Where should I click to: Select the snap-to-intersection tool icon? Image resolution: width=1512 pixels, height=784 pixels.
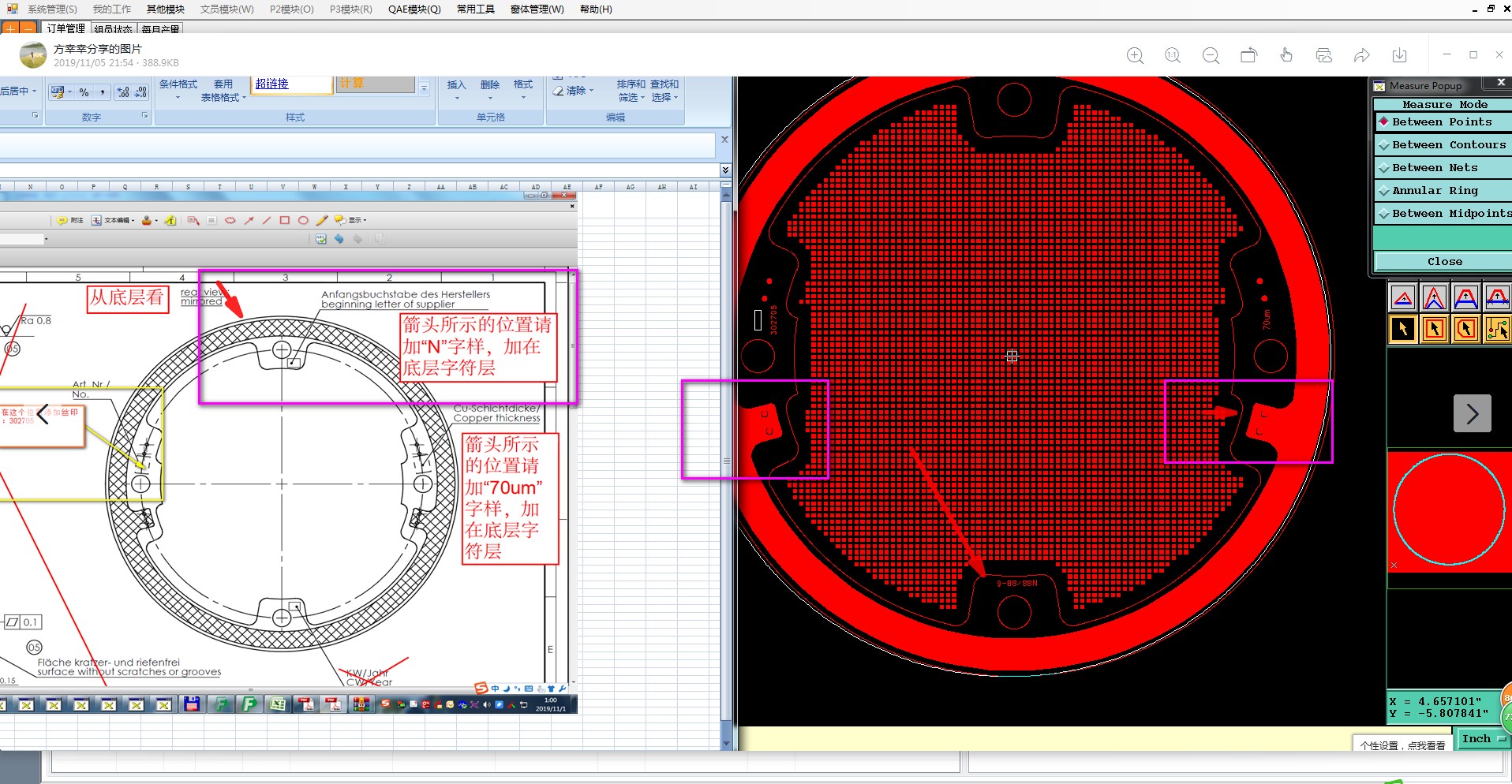click(x=1498, y=297)
